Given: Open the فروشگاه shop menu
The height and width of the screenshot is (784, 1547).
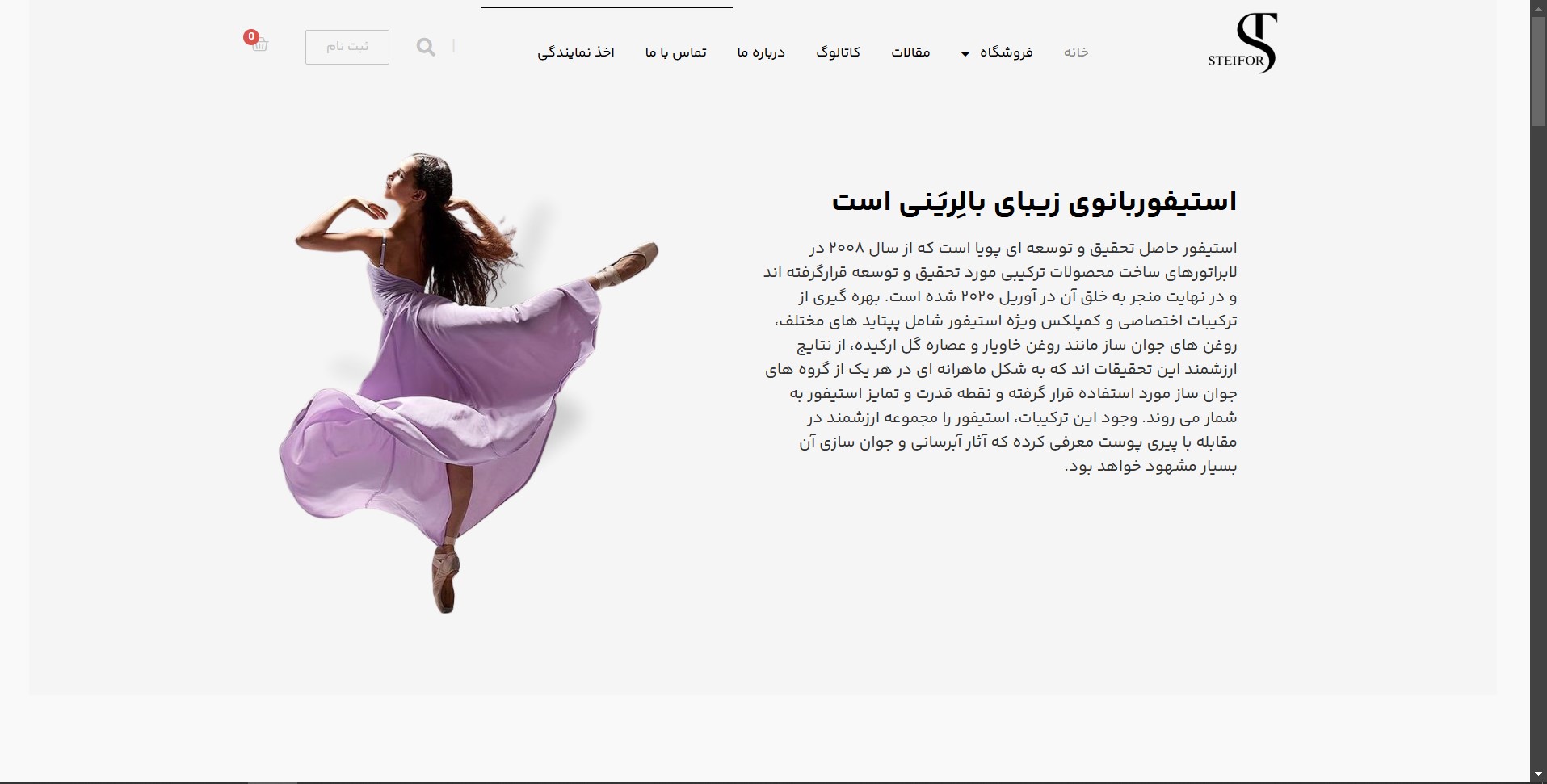Looking at the screenshot, I should [1006, 52].
